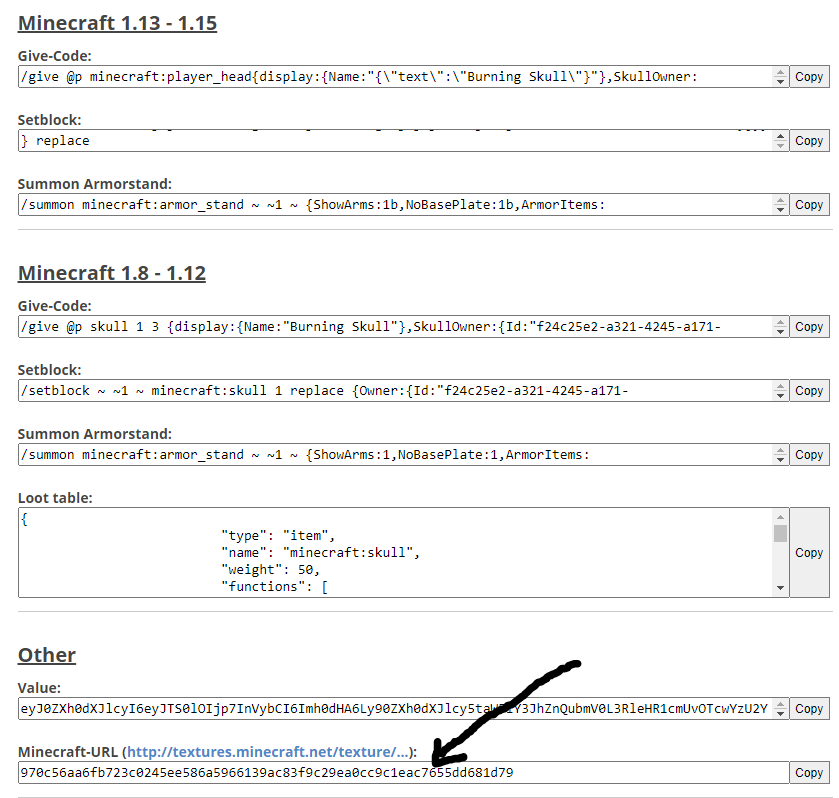Copy the Minecraft-URL hash
839x798 pixels.
[x=808, y=773]
